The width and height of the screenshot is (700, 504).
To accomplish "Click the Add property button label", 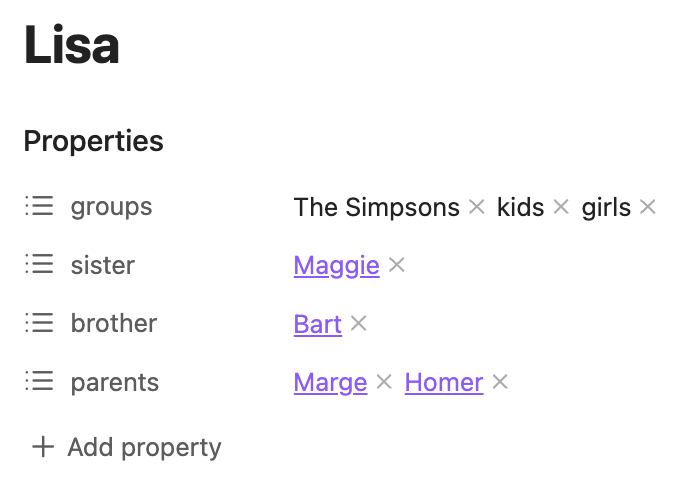I will click(144, 447).
